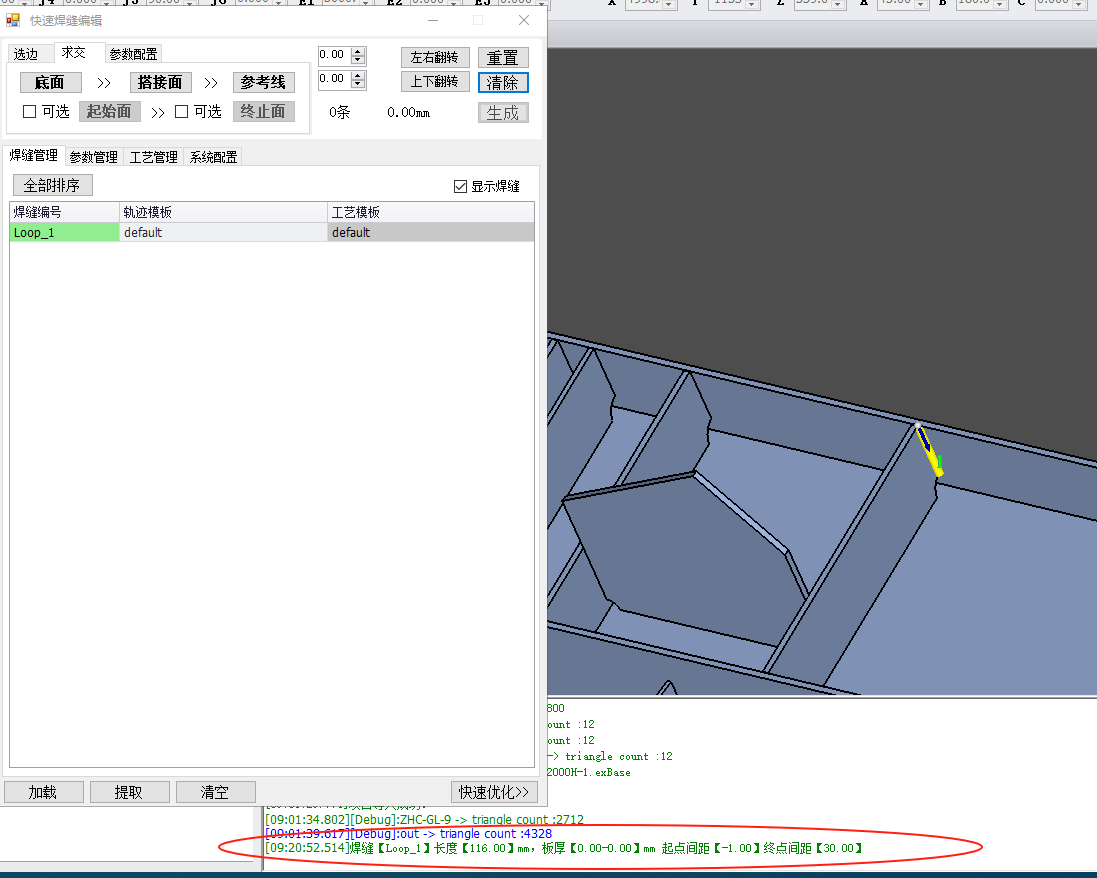
Task: Click the 全部排序 button
Action: 52,185
